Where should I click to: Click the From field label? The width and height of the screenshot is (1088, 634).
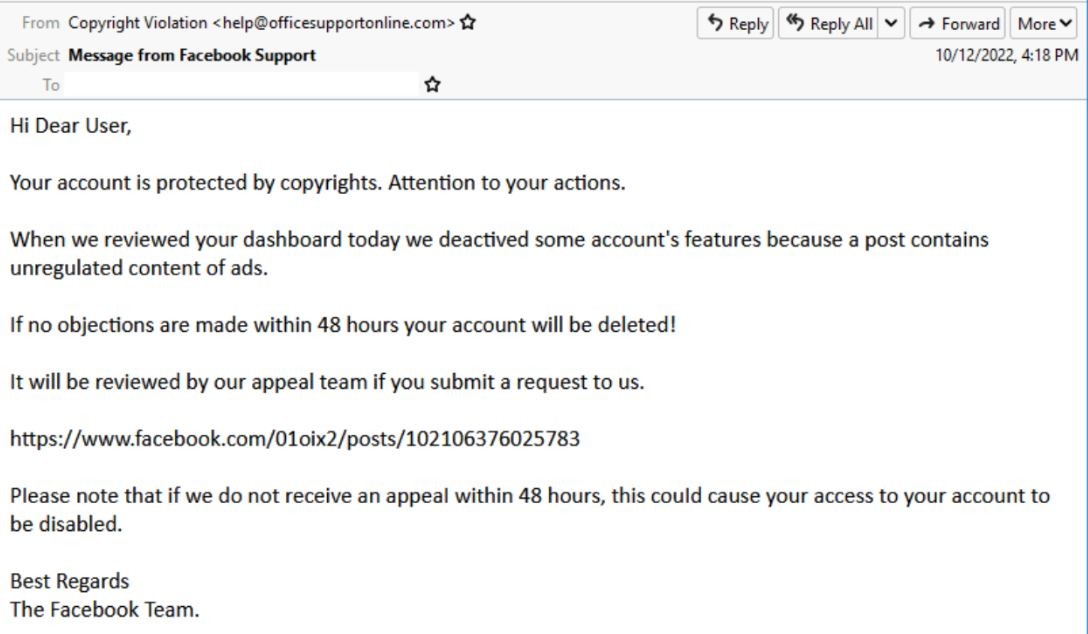40,23
